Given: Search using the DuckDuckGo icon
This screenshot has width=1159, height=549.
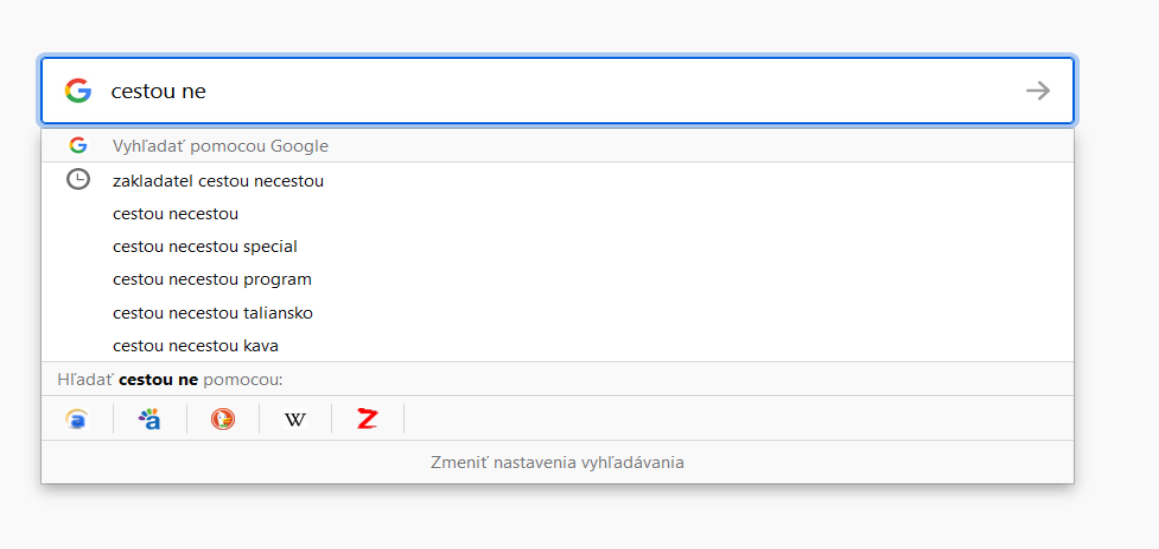Looking at the screenshot, I should [x=222, y=419].
